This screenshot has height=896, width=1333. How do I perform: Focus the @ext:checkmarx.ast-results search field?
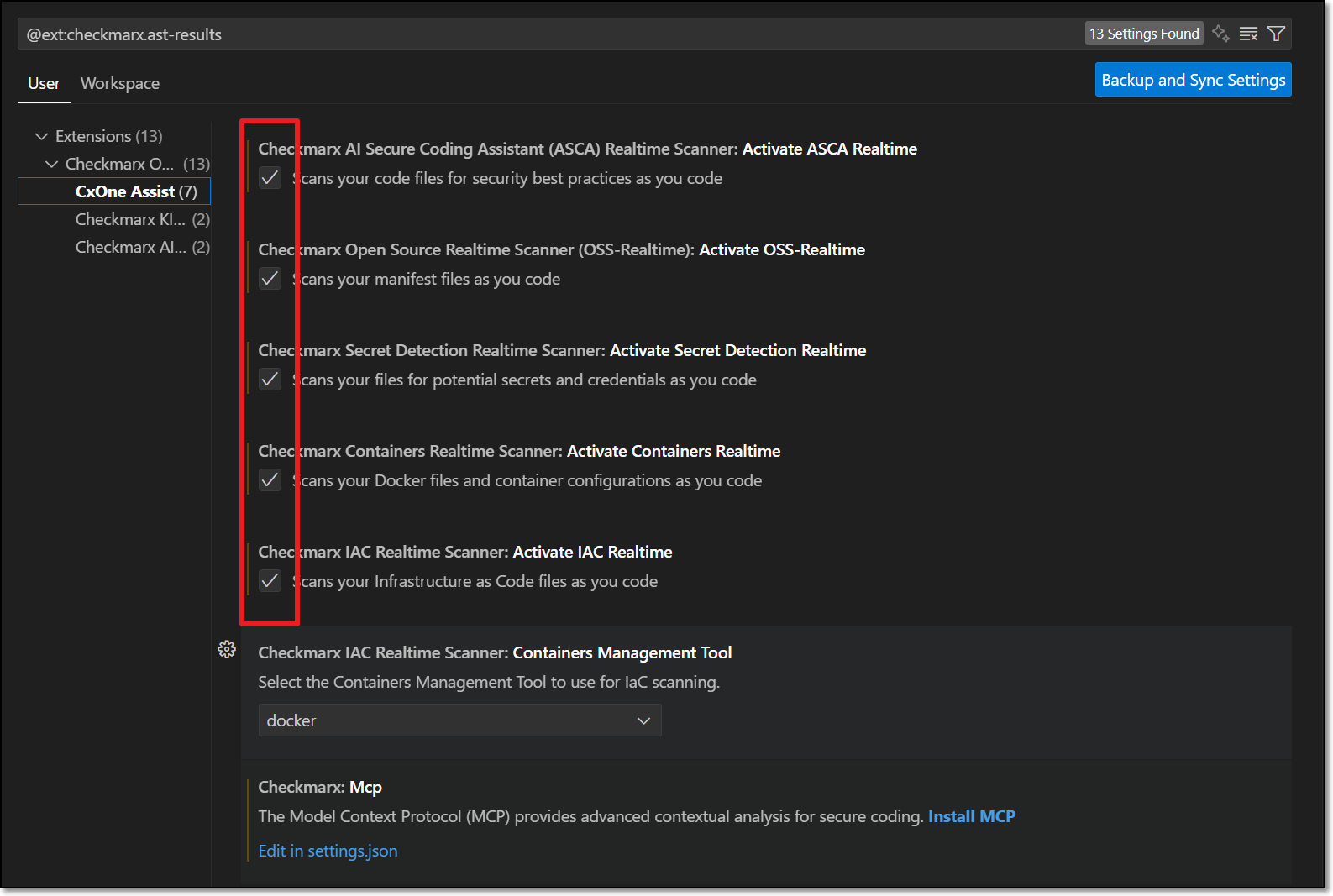click(550, 34)
